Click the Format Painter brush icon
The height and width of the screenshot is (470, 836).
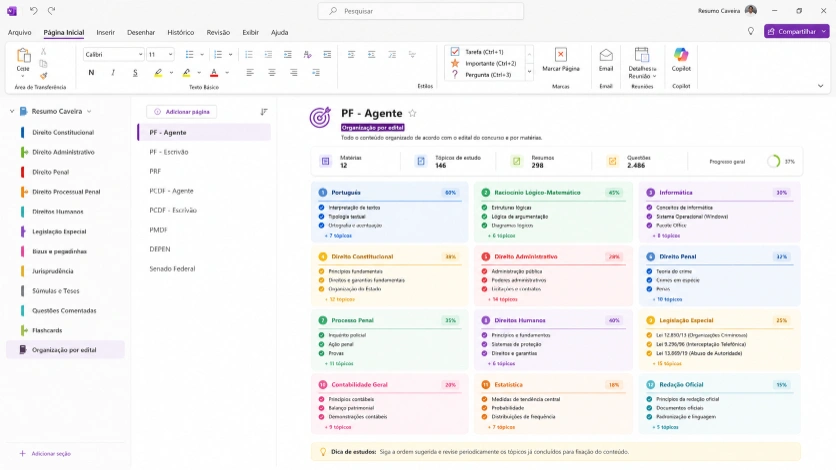[44, 76]
